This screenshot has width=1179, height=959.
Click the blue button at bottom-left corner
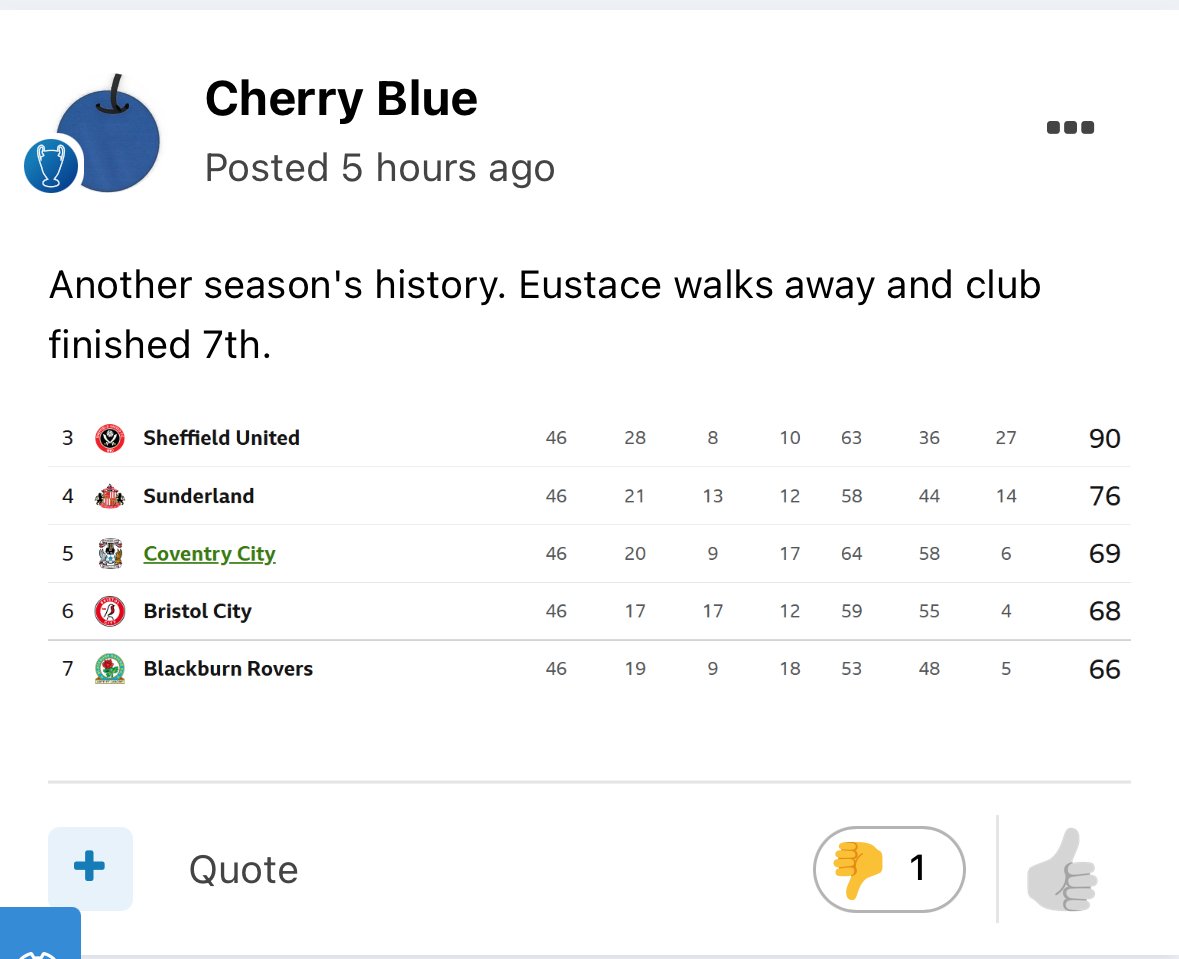tap(40, 935)
